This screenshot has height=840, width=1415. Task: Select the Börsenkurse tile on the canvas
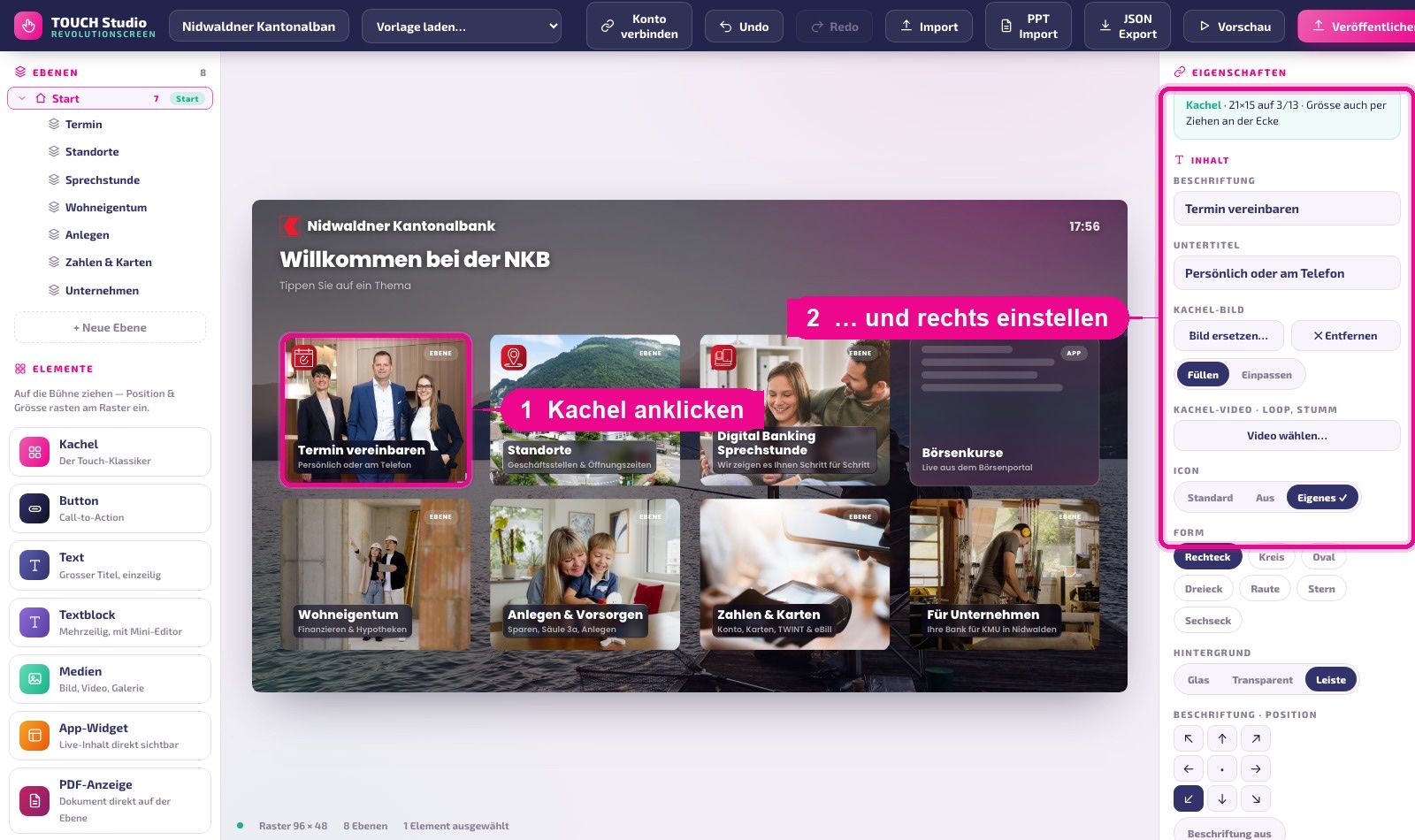[1004, 410]
